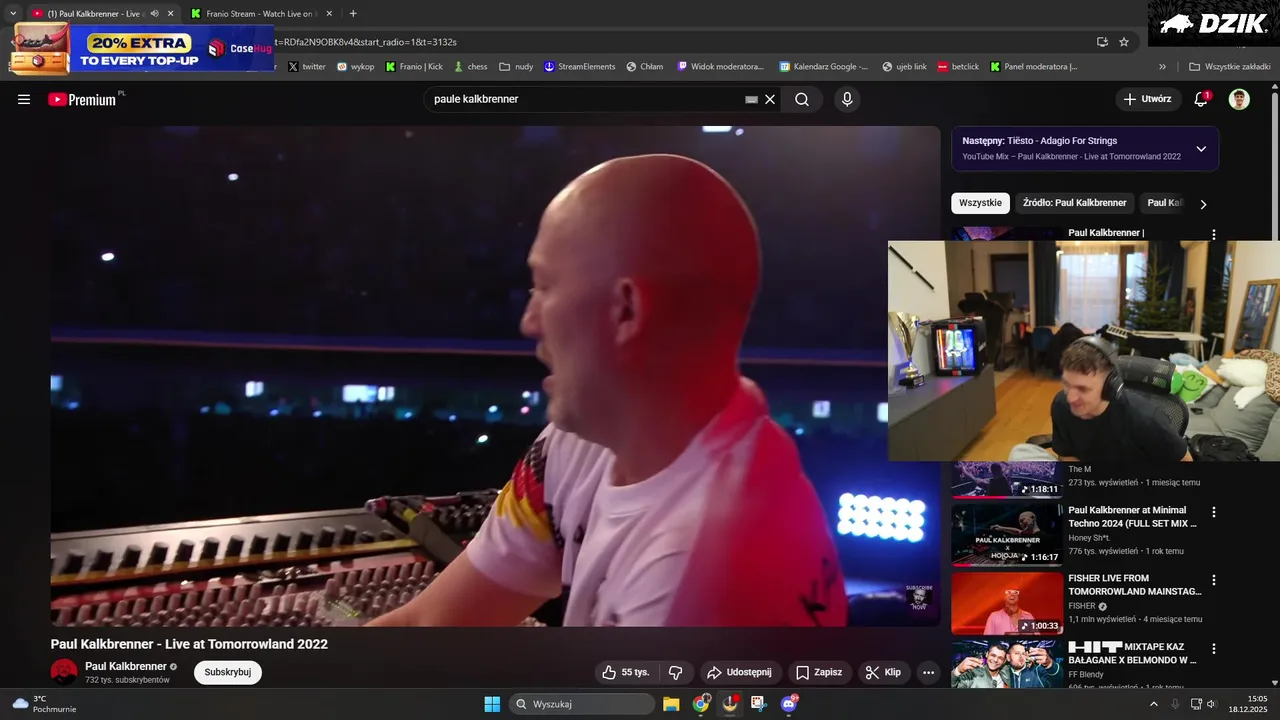Open options menu for Paul Kalkbrenner at Minimal Techno

1214,512
